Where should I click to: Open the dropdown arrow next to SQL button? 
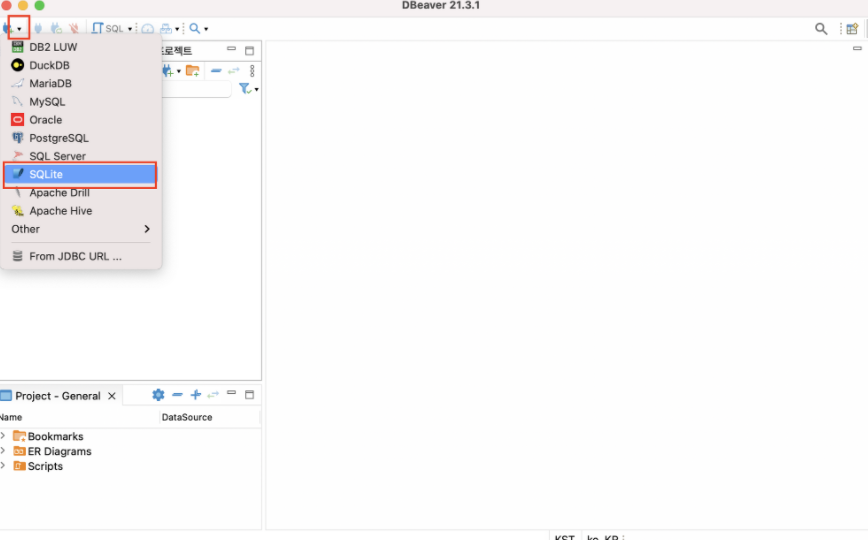[130, 29]
